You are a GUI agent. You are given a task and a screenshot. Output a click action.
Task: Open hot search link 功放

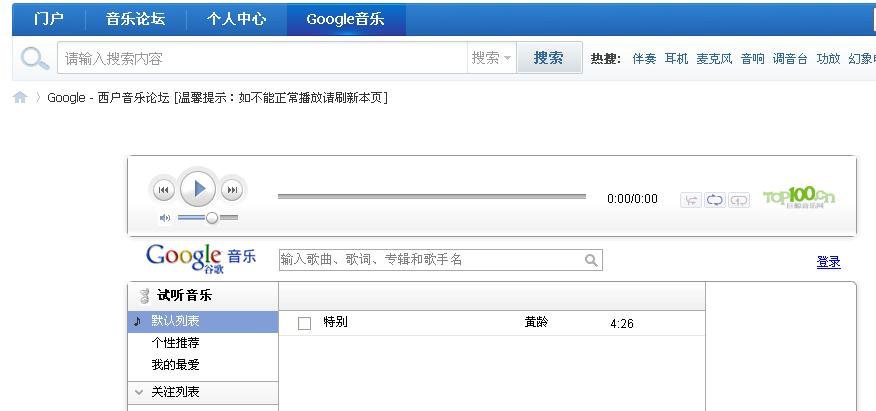pos(829,59)
